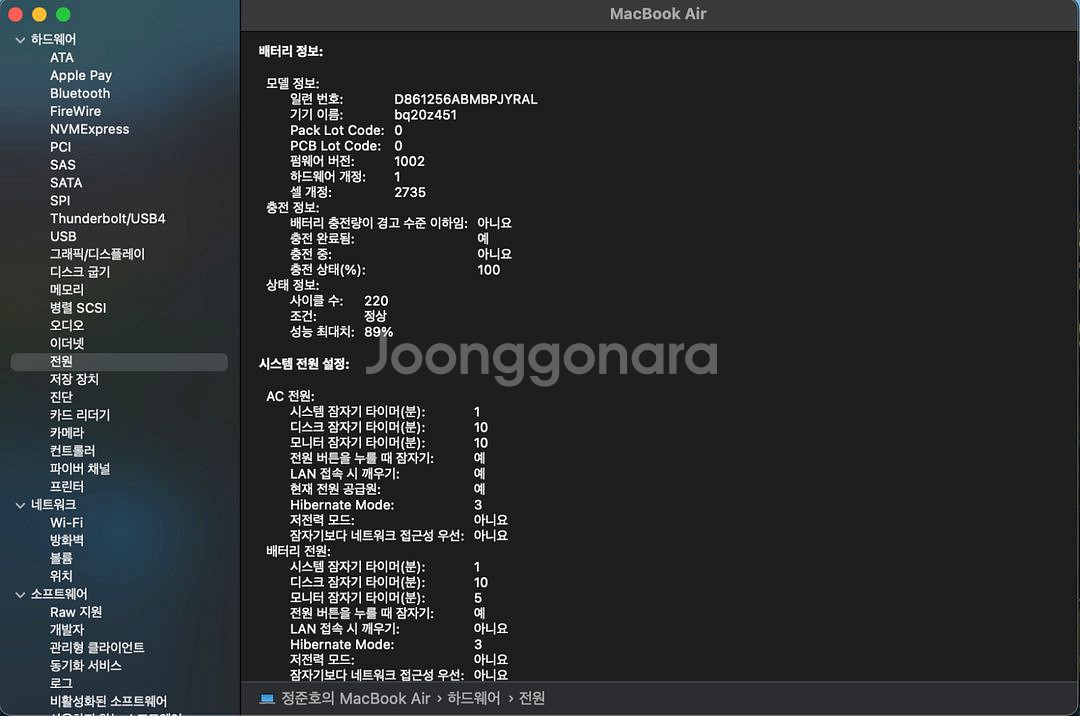Select Wi-Fi under 네트워크
Image resolution: width=1080 pixels, height=716 pixels.
click(66, 523)
